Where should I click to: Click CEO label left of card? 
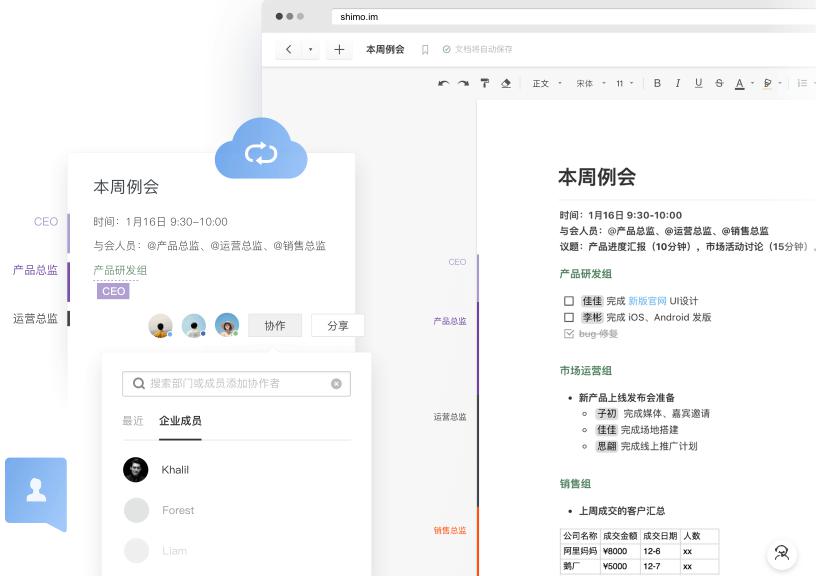tap(46, 222)
